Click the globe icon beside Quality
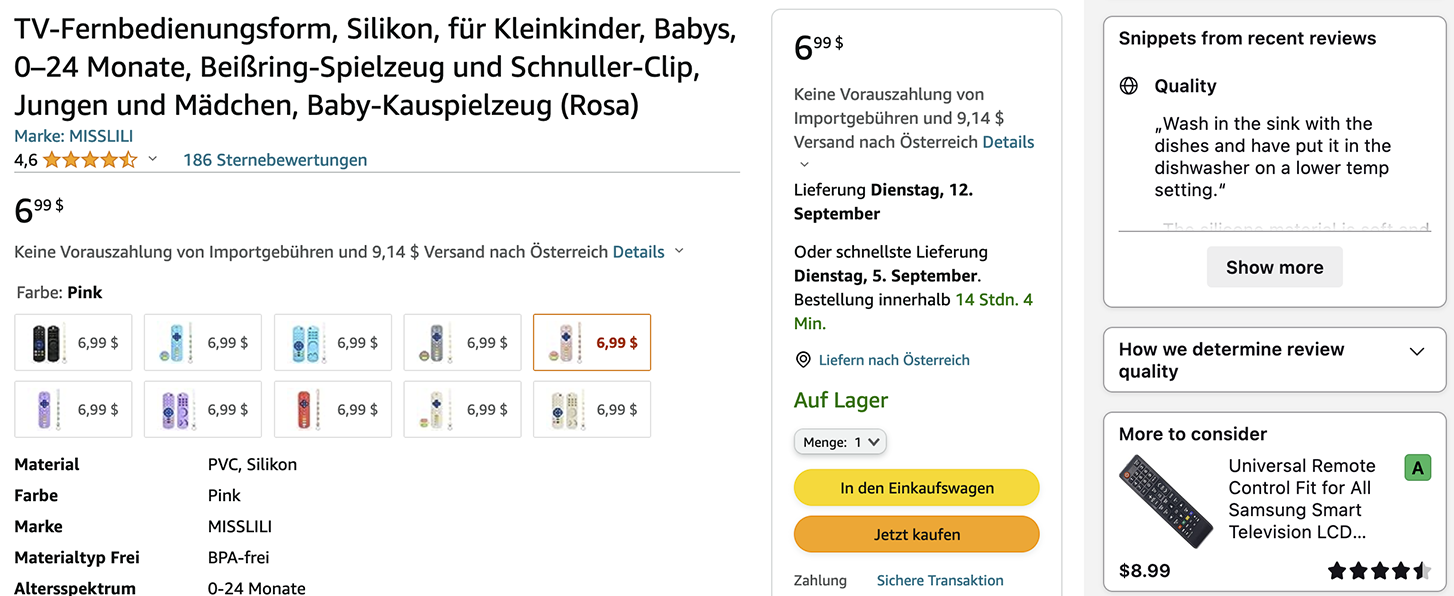1454x596 pixels. 1129,86
